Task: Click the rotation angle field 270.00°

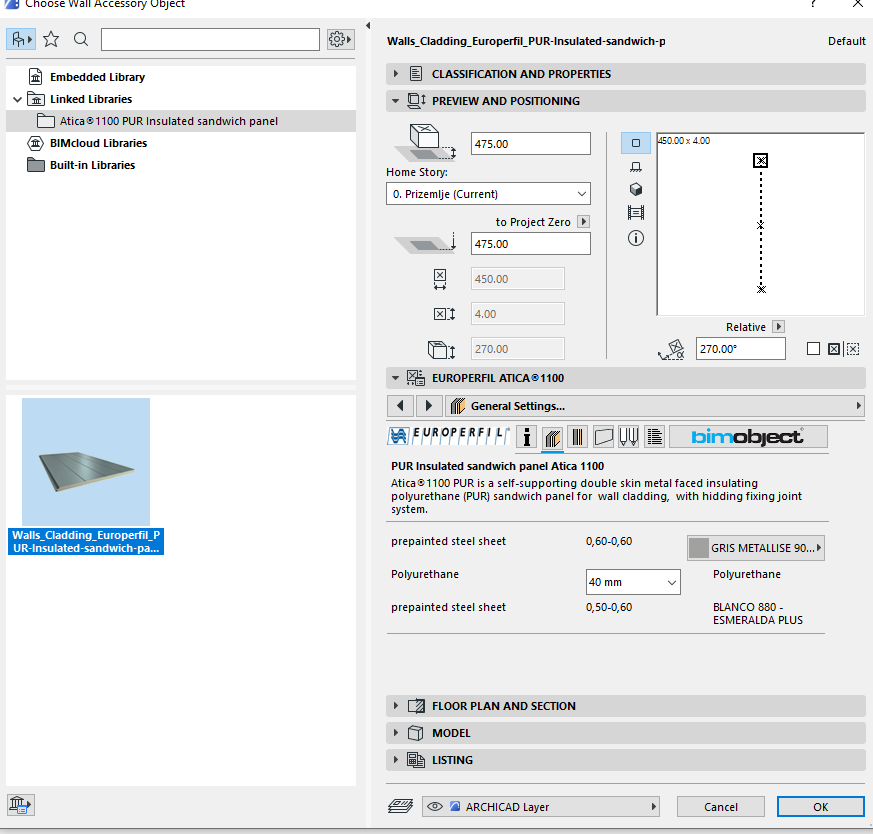Action: (740, 349)
